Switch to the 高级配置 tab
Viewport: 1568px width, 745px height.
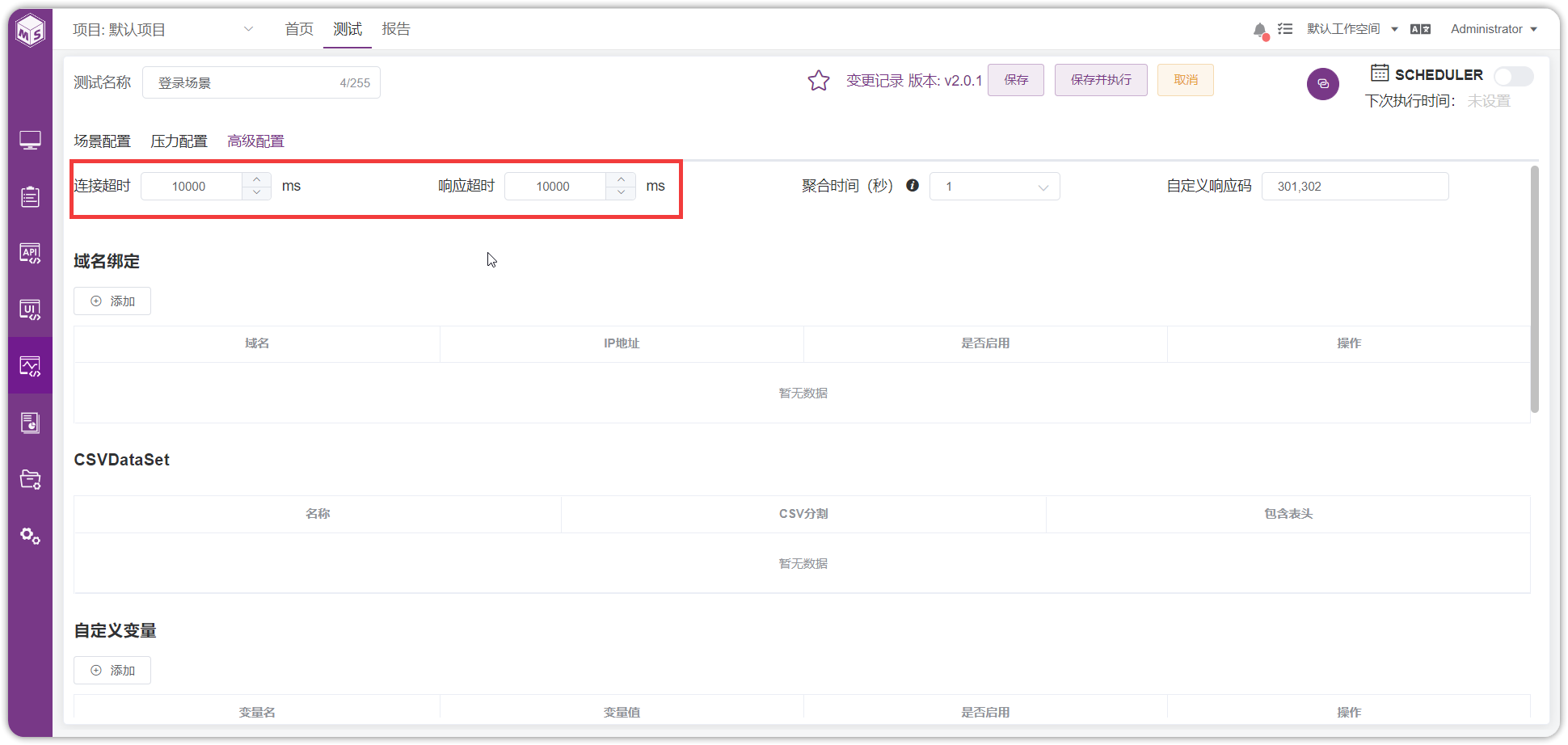pyautogui.click(x=255, y=141)
